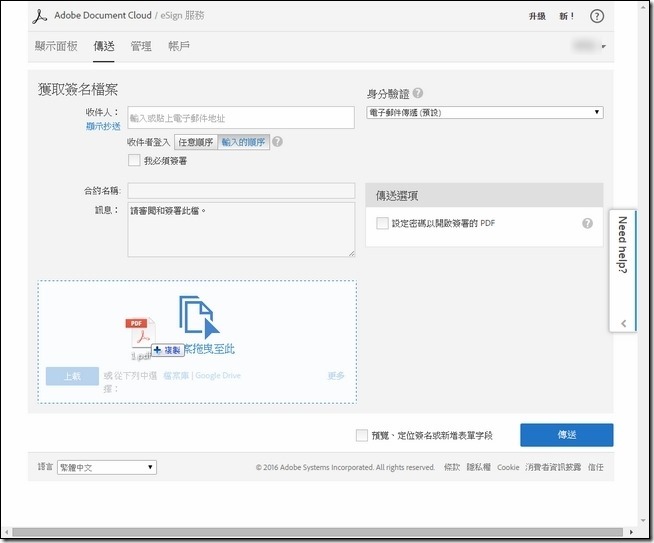Open the 信任 footer link

596,467
